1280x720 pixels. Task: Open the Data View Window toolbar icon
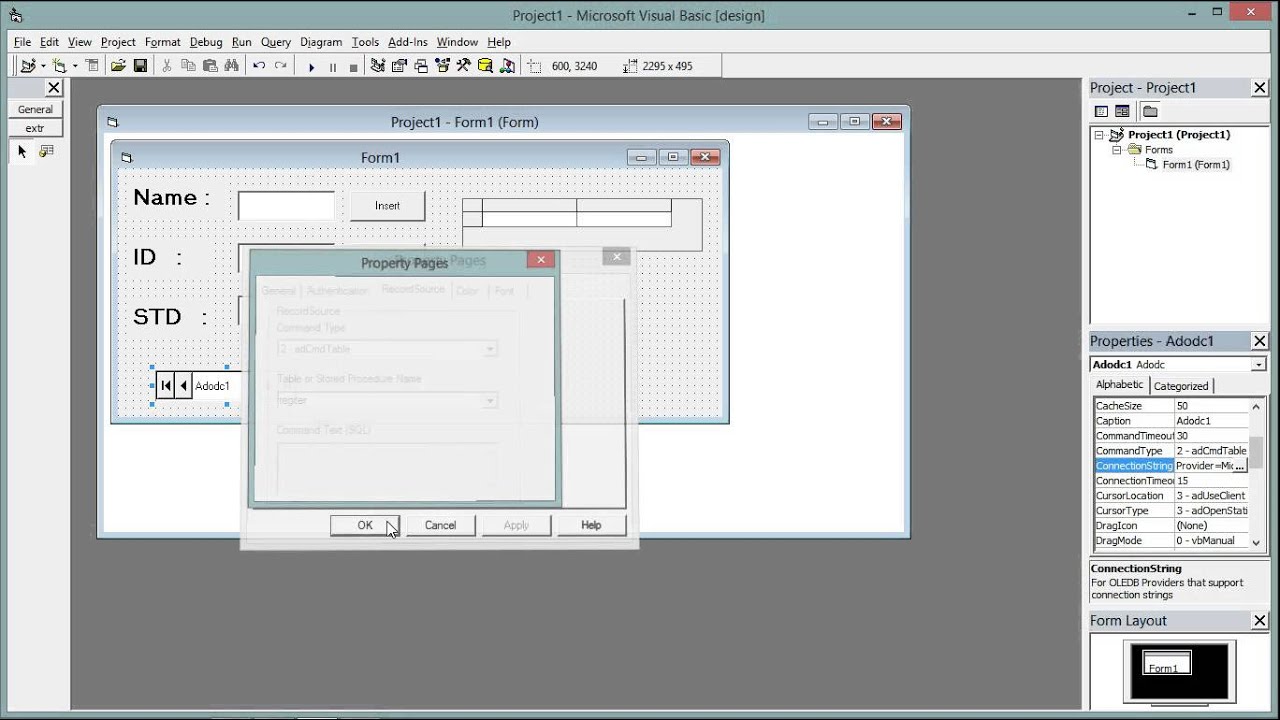tap(485, 66)
